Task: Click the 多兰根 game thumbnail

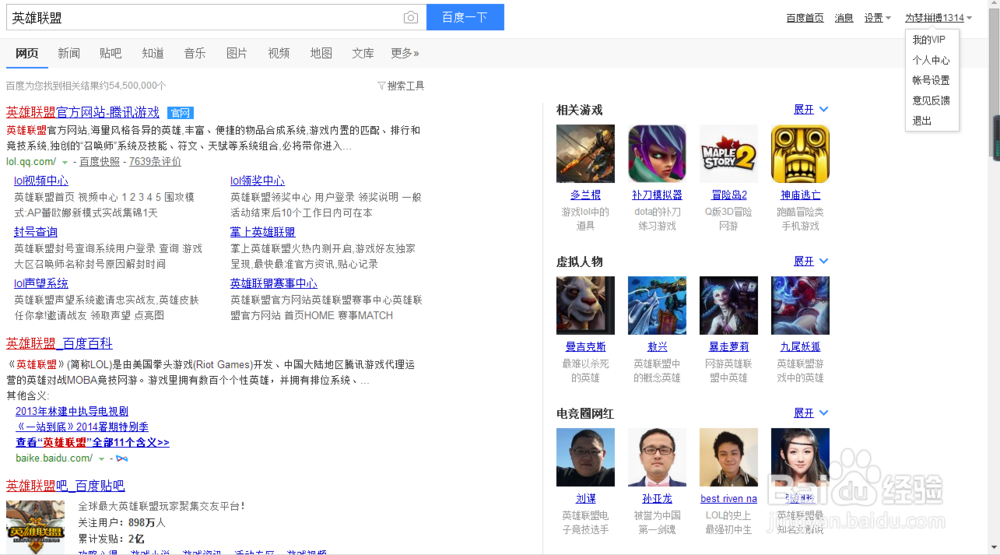Action: point(585,154)
